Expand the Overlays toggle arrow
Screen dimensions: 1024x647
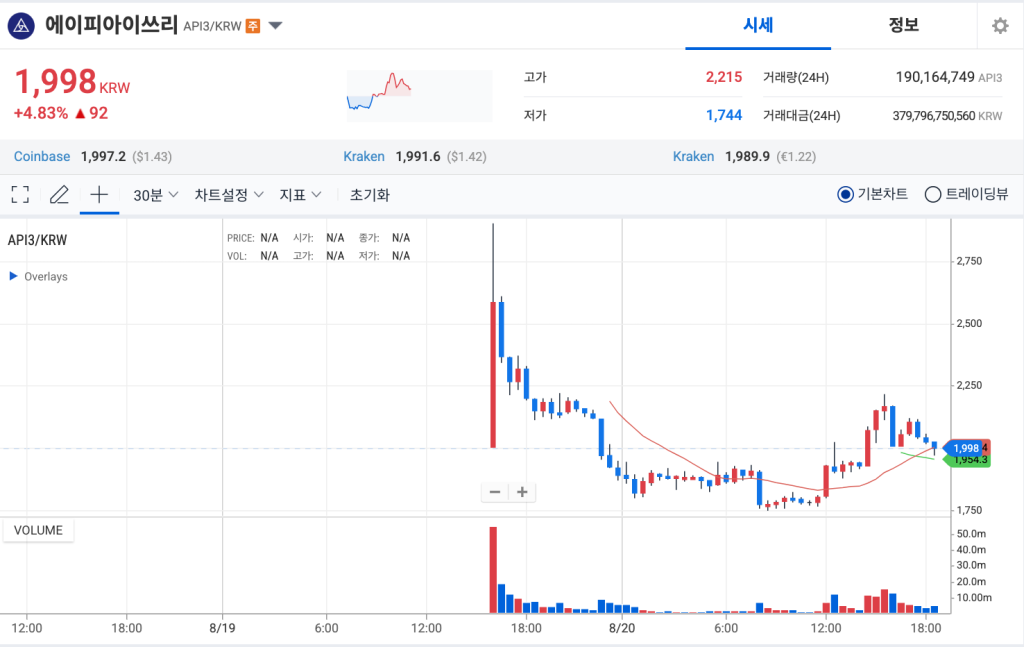point(13,276)
